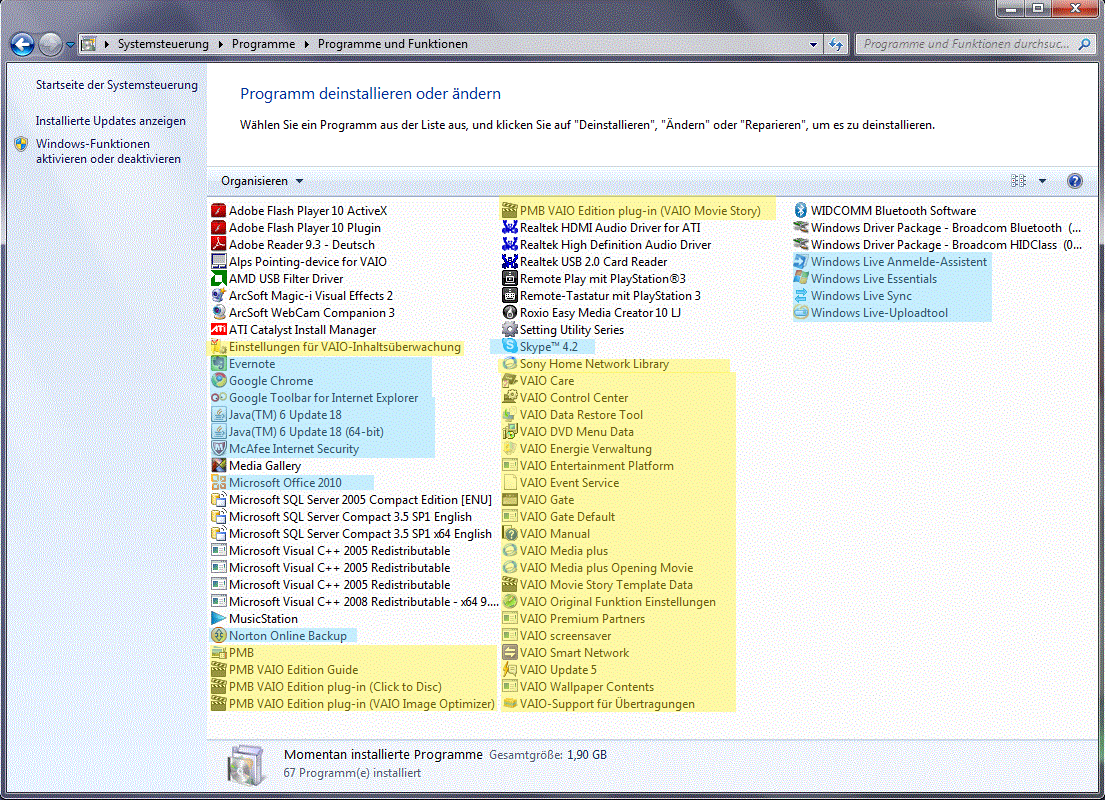This screenshot has height=800, width=1105.
Task: Click the McAfee Internet Security icon
Action: (218, 449)
